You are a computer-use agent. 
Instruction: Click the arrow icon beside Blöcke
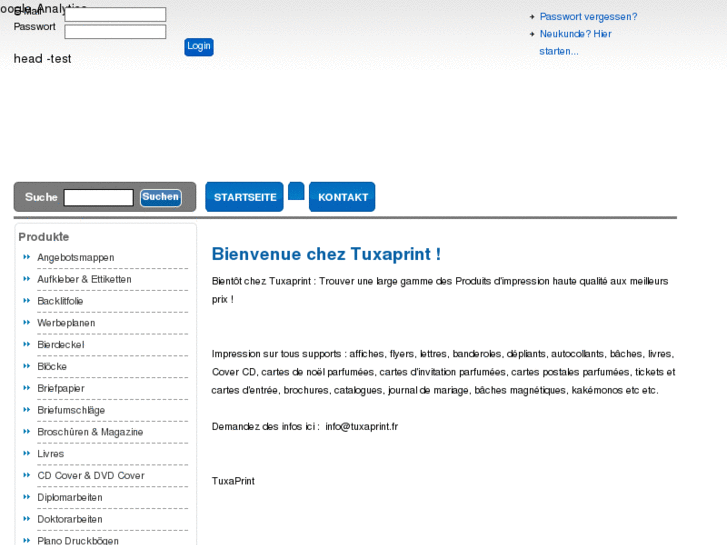click(x=26, y=365)
